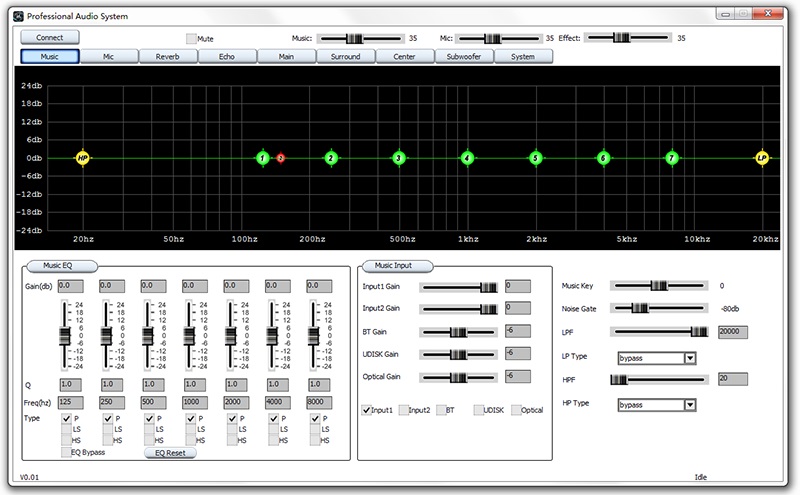800x495 pixels.
Task: Click the yellow HP filter node
Action: (83, 158)
